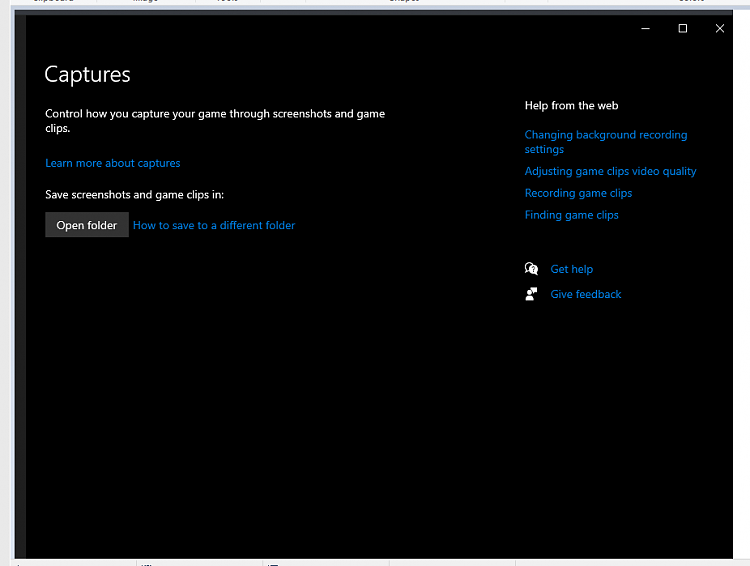Select the 'Save screenshots and game clips in:' label
Viewport: 750px width, 566px height.
134,195
